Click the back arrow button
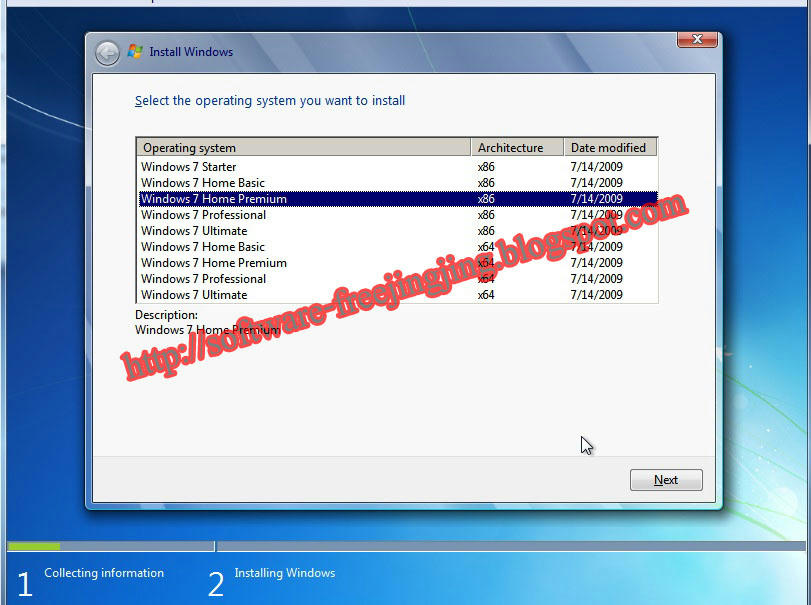 pos(107,53)
